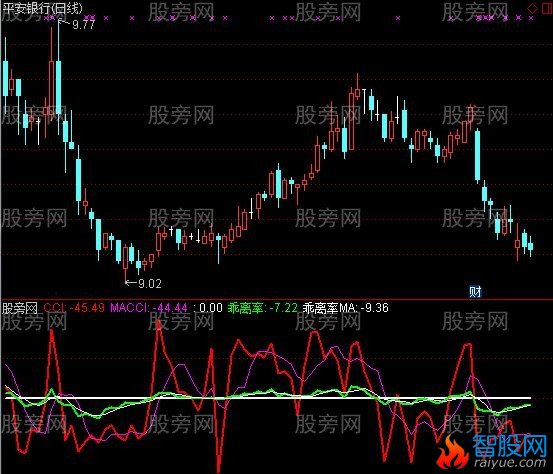The width and height of the screenshot is (553, 474).
Task: Click the 乖离率MA: -9.36 label
Action: 346,308
